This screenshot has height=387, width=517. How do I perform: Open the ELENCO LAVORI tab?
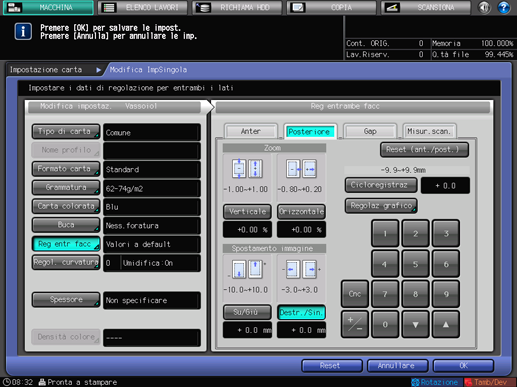point(143,7)
